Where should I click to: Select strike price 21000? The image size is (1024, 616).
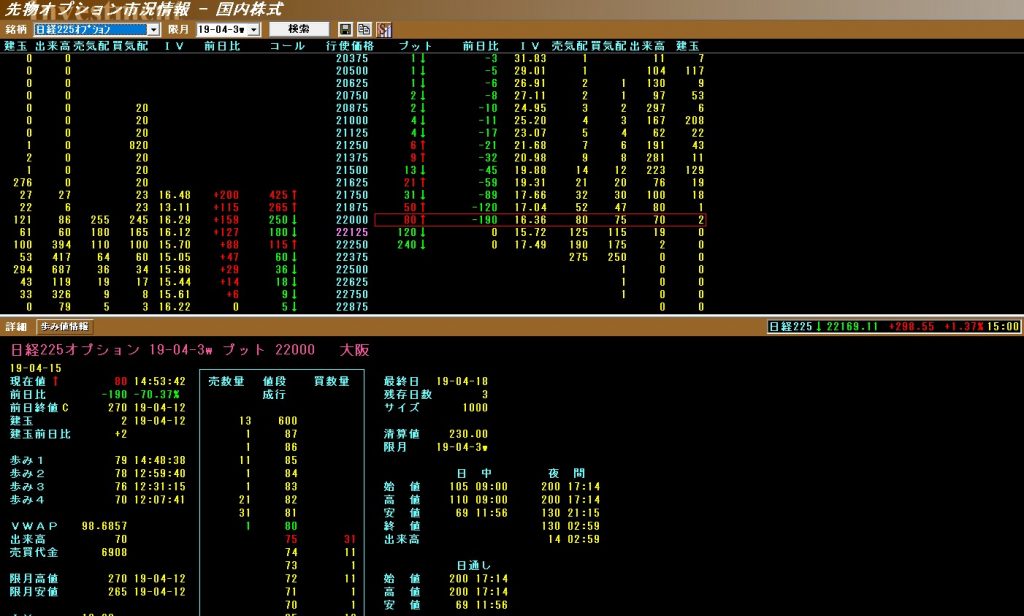point(352,120)
